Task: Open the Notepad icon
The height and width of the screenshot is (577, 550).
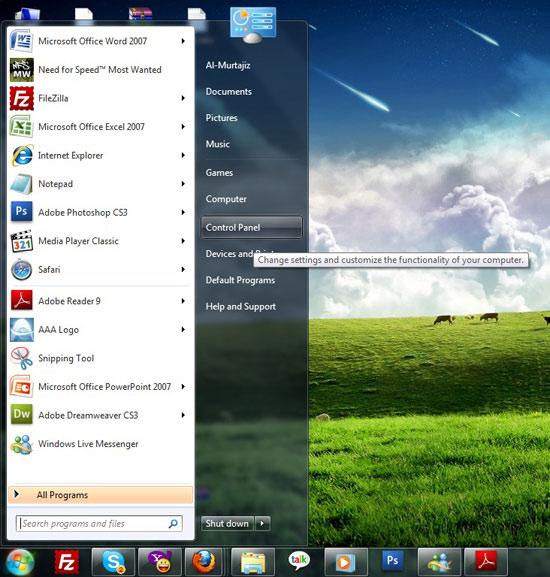Action: point(21,184)
